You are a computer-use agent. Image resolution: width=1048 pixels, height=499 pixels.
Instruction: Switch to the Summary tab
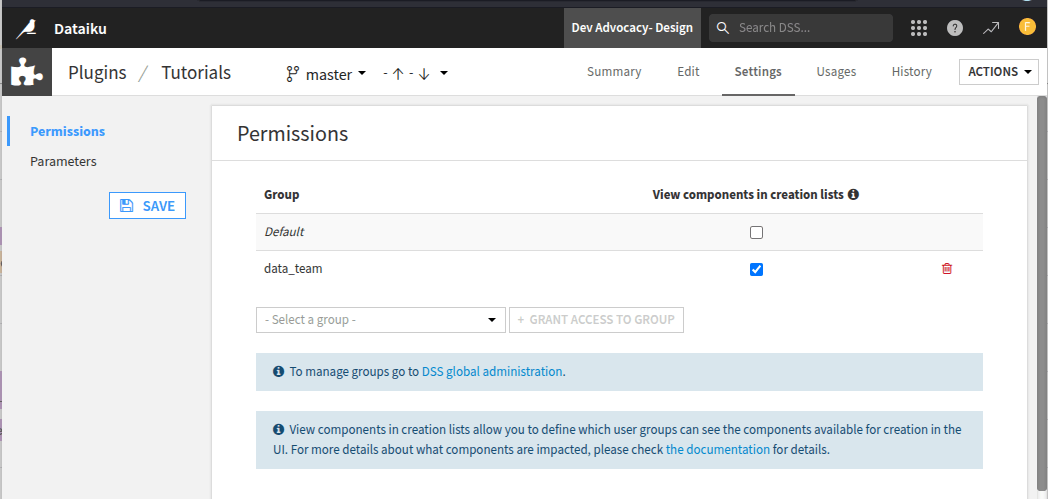pos(614,71)
